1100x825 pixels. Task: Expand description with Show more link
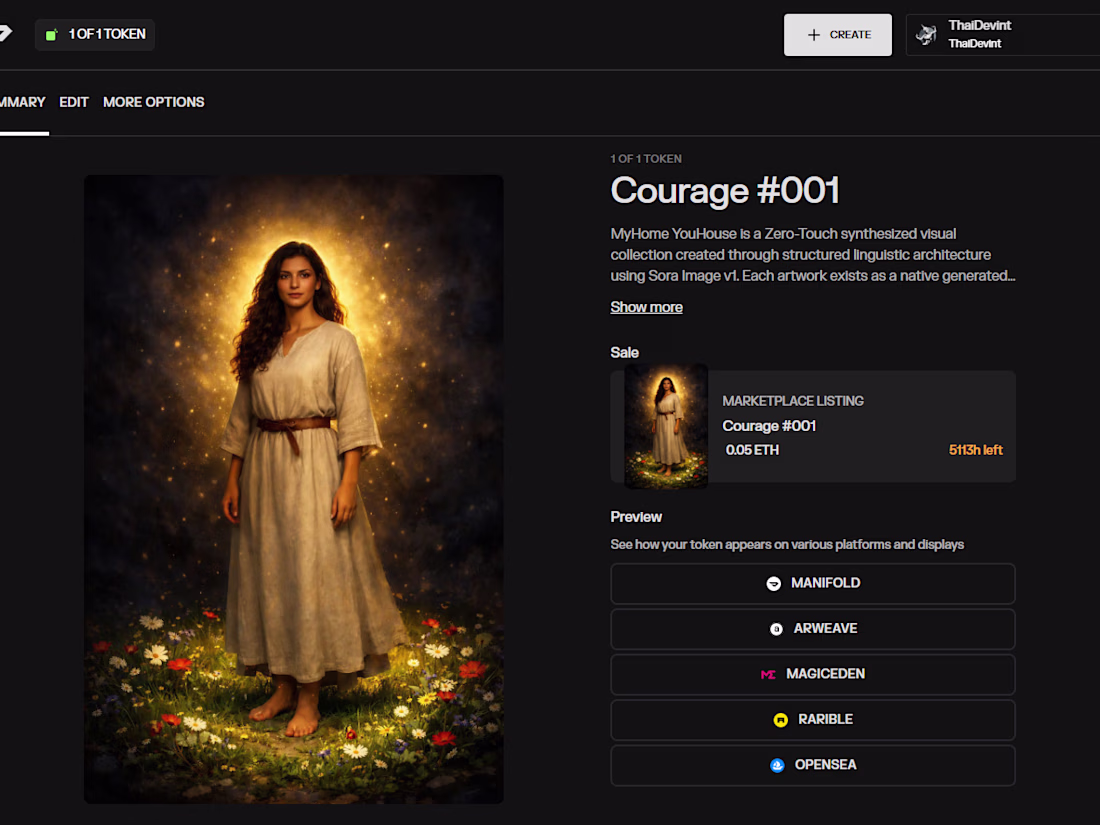646,307
